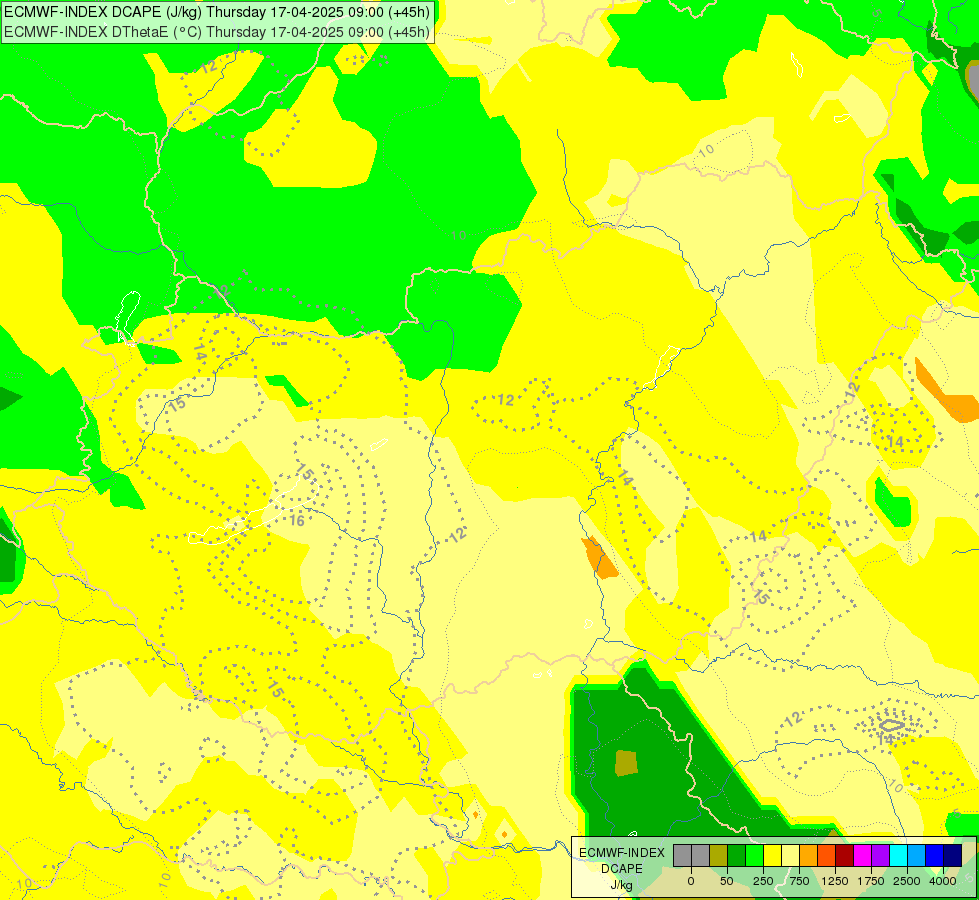Screen dimensions: 979x900
Task: Pick the red-orange legend swatch
Action: [x=827, y=855]
